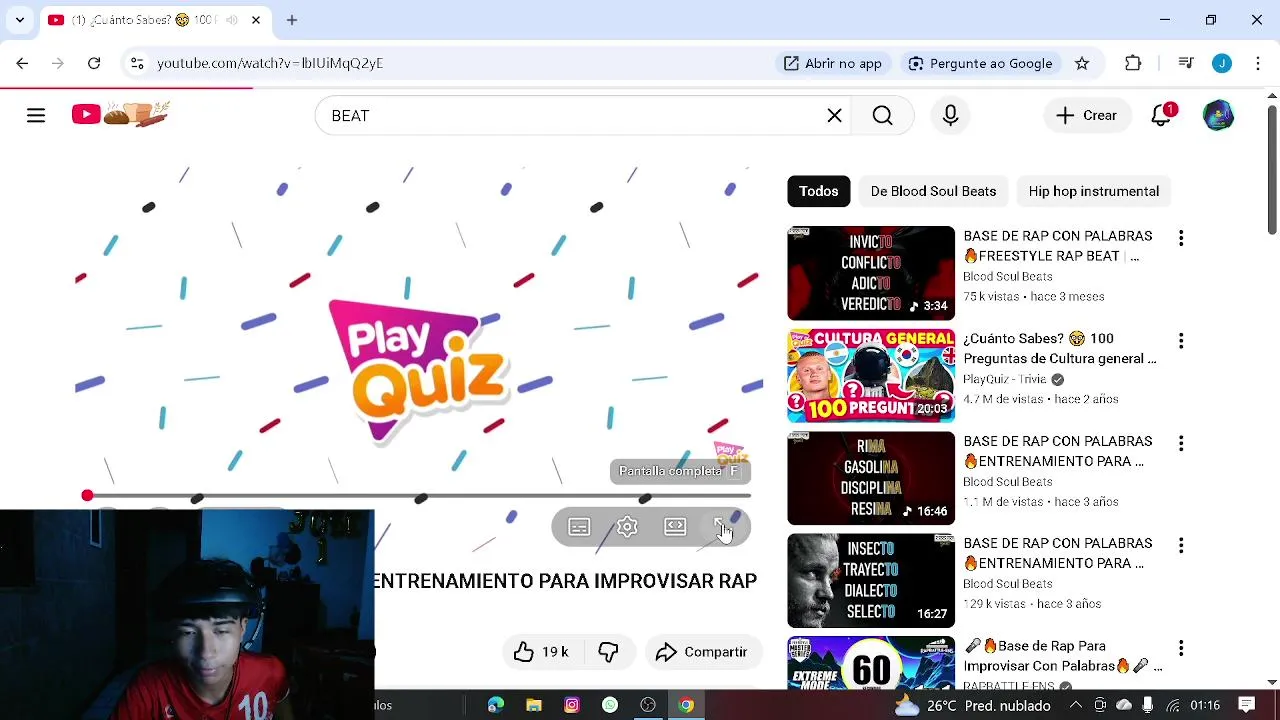Run search with the magnifier button

point(882,116)
